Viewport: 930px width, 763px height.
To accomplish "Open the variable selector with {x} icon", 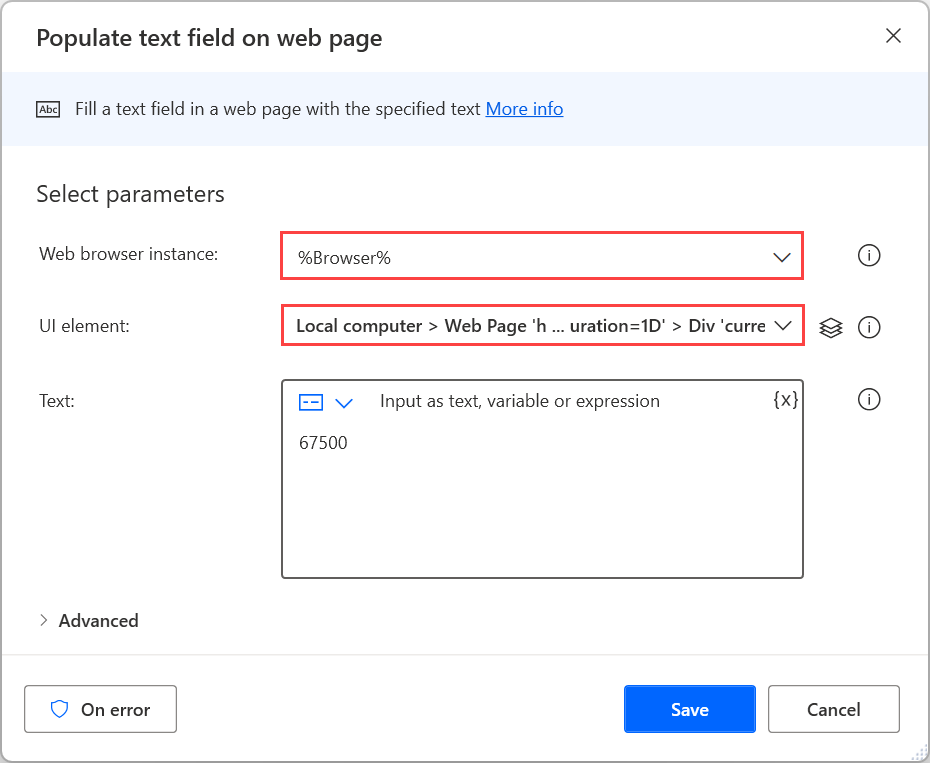I will pyautogui.click(x=786, y=399).
